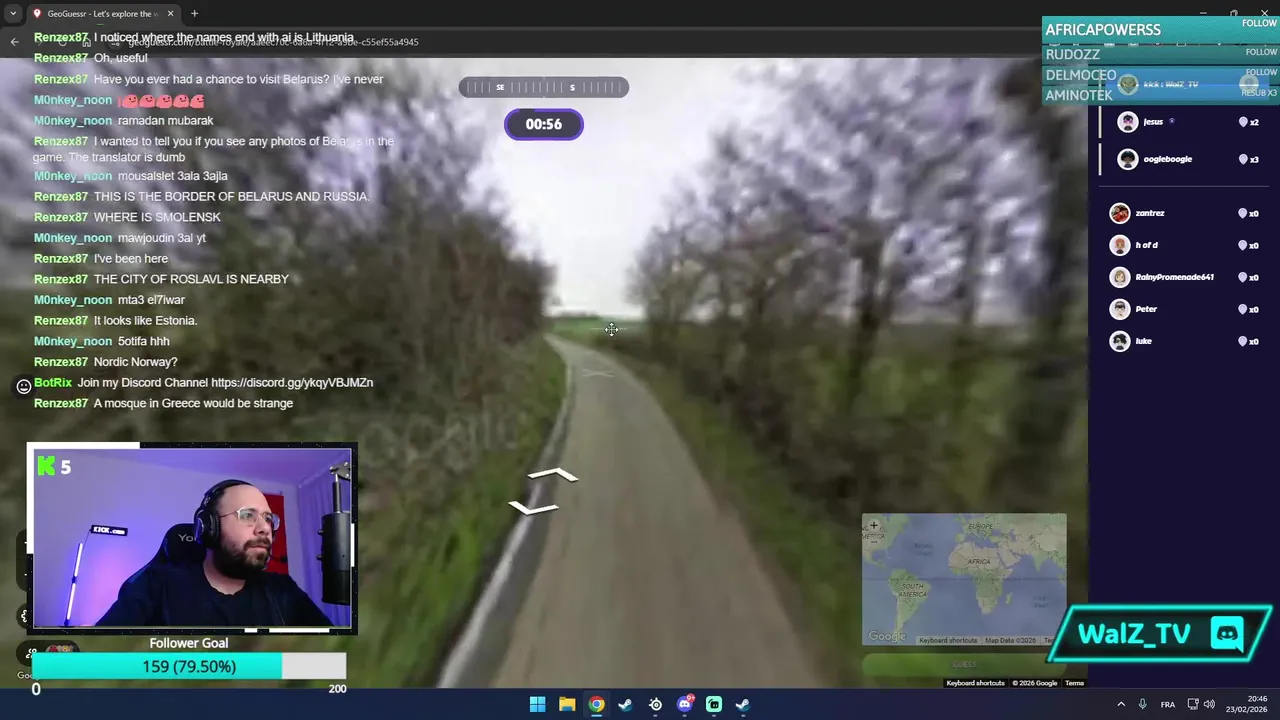Click the follower goal progress bar
Screen dimensions: 1280x720
pyautogui.click(x=189, y=666)
